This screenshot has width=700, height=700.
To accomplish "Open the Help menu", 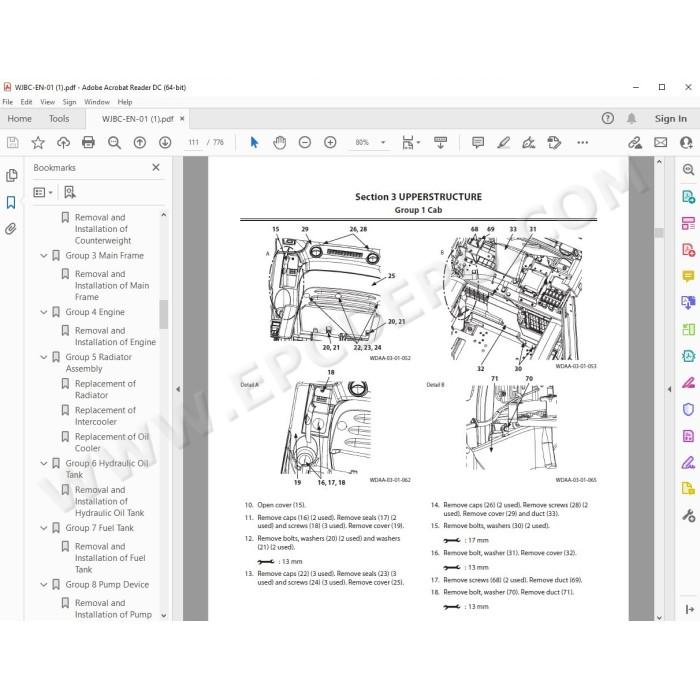I will (125, 102).
